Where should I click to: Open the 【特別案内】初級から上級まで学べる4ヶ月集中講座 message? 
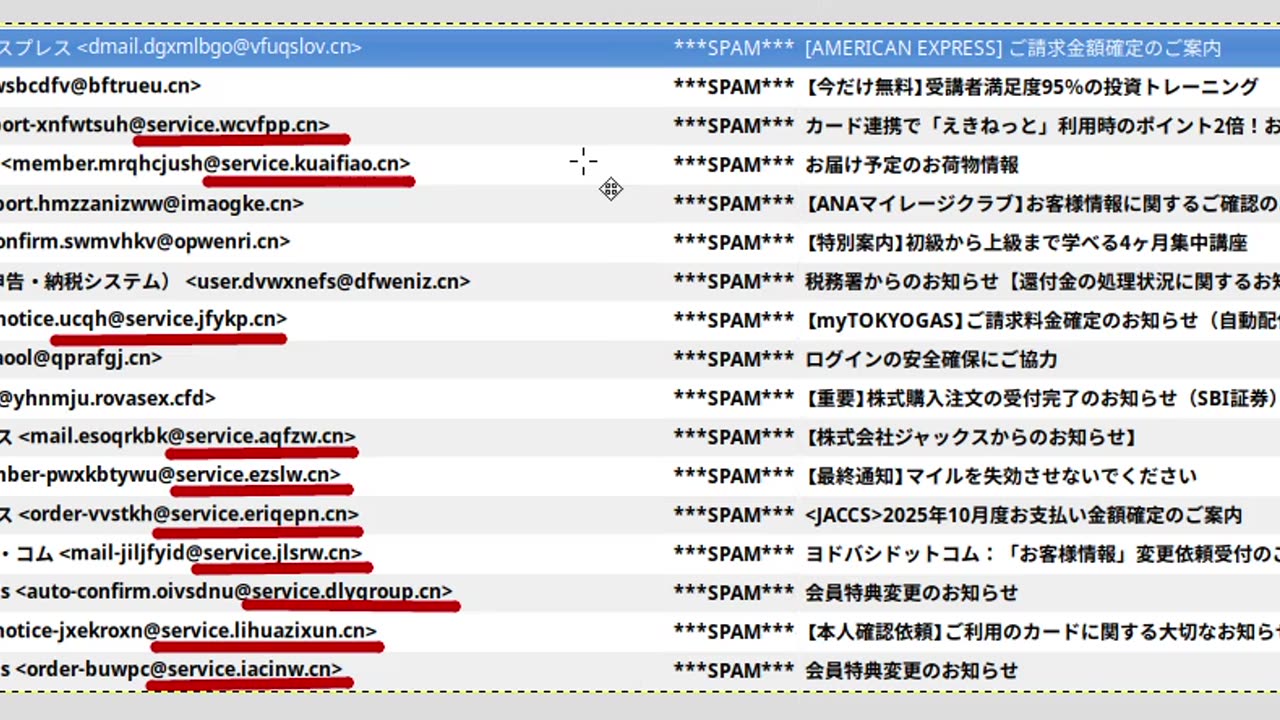click(x=1026, y=243)
